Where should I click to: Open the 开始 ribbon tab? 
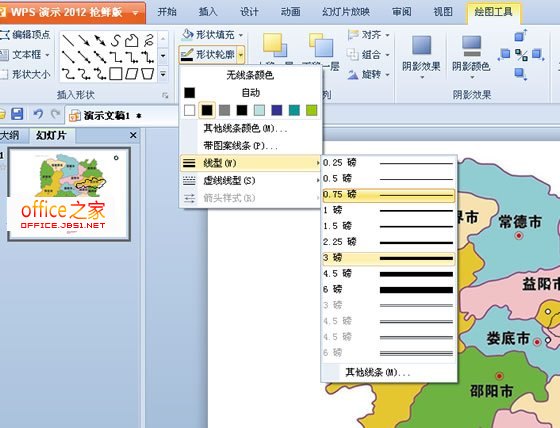(167, 12)
